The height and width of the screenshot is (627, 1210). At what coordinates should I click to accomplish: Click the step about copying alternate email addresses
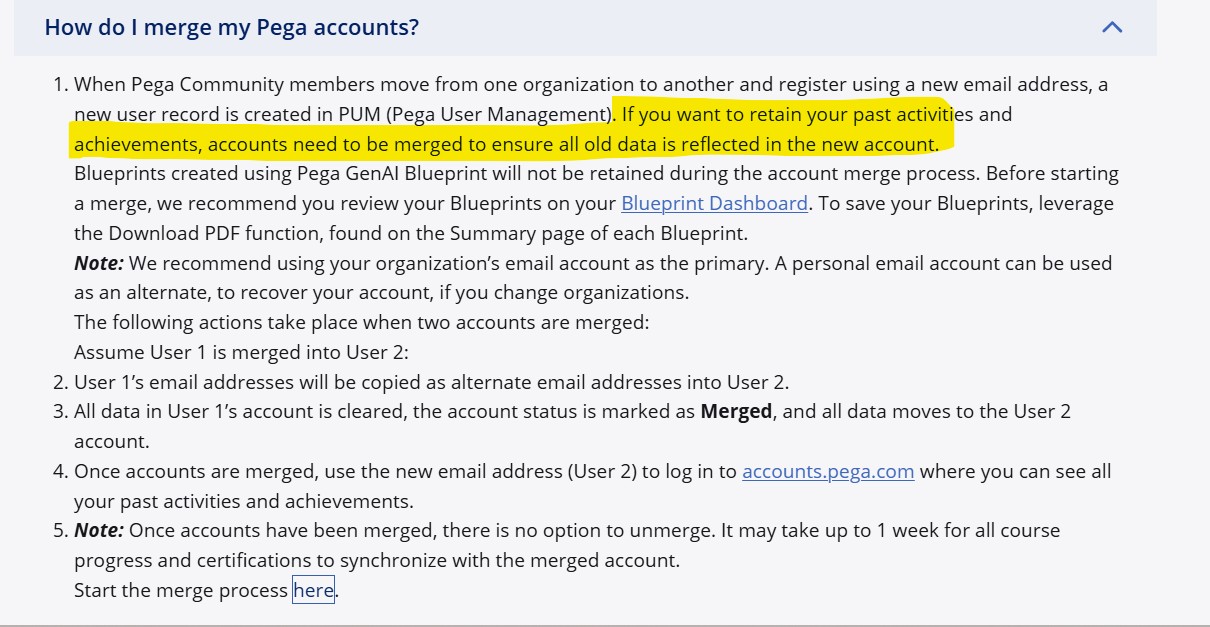tap(430, 382)
